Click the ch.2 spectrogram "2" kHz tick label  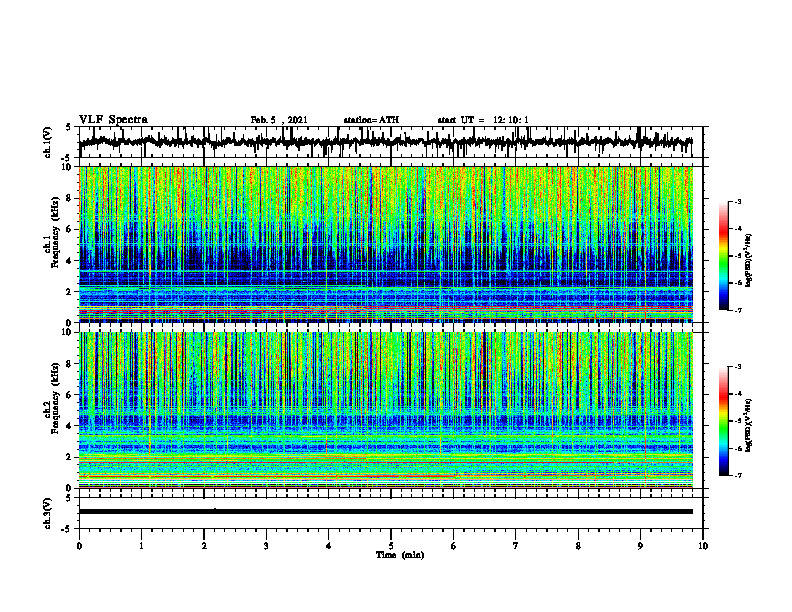pyautogui.click(x=70, y=457)
